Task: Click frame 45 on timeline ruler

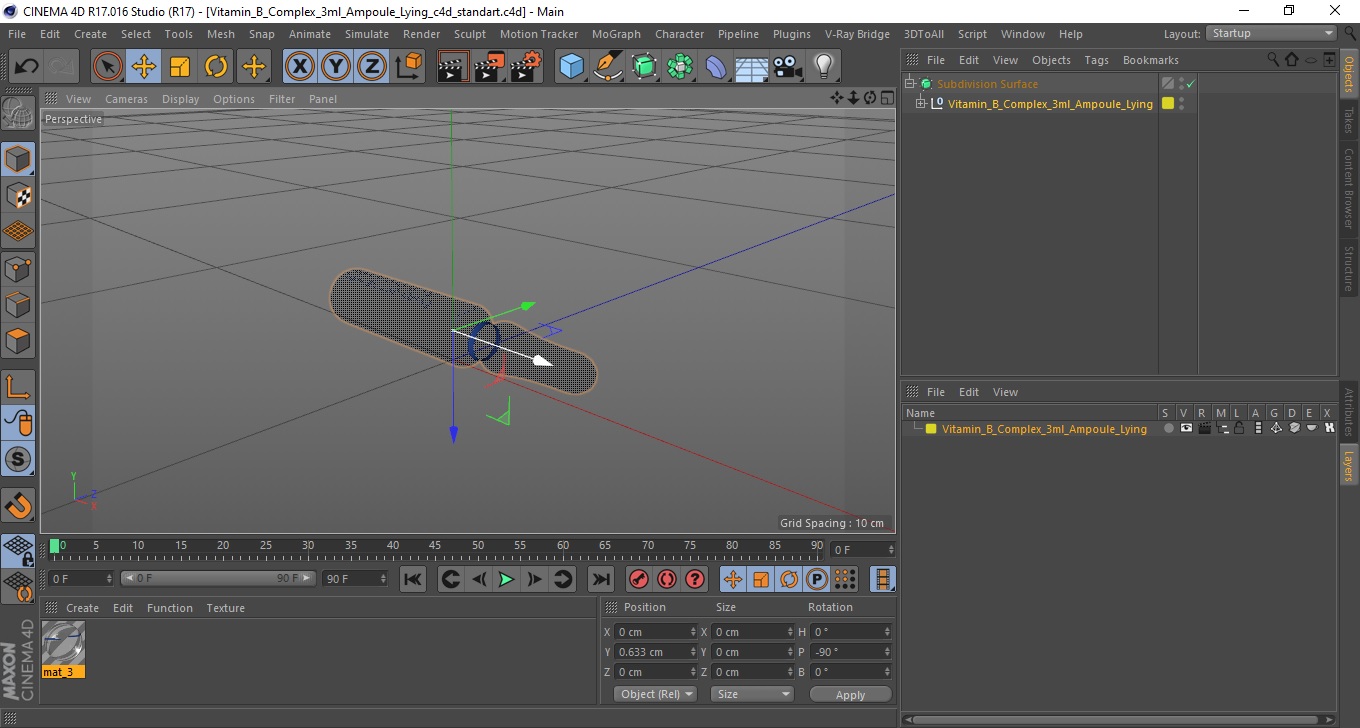Action: pos(436,548)
